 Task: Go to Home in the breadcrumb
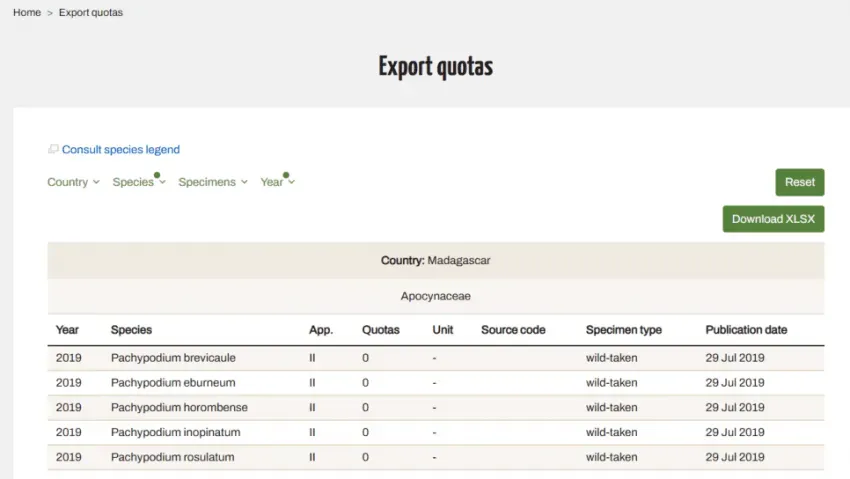pyautogui.click(x=27, y=12)
